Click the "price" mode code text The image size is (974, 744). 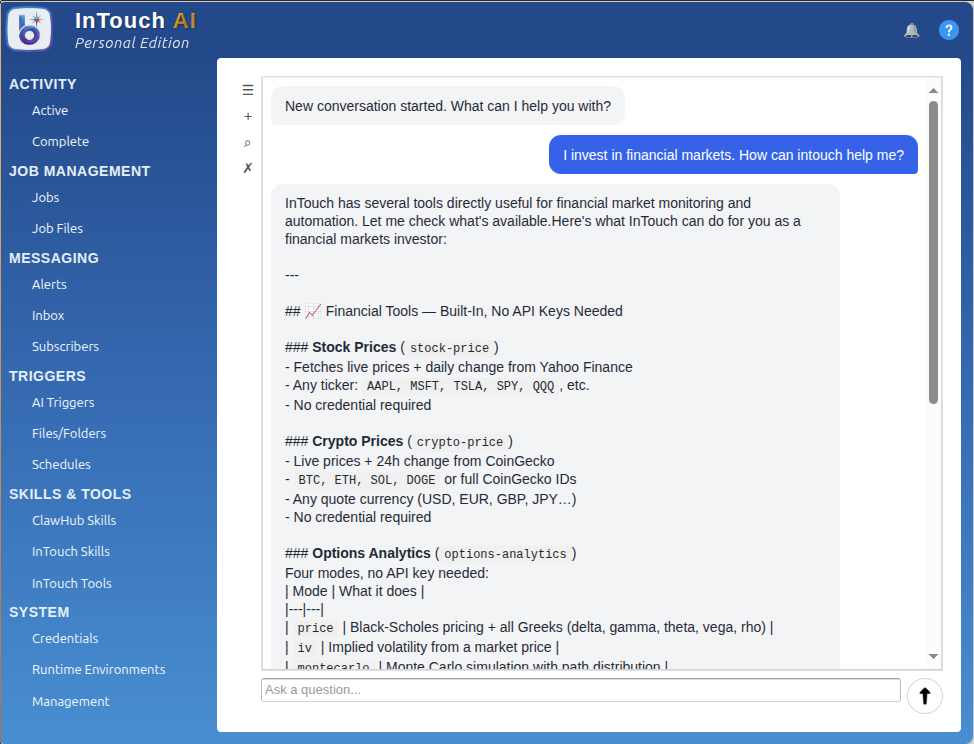point(315,628)
